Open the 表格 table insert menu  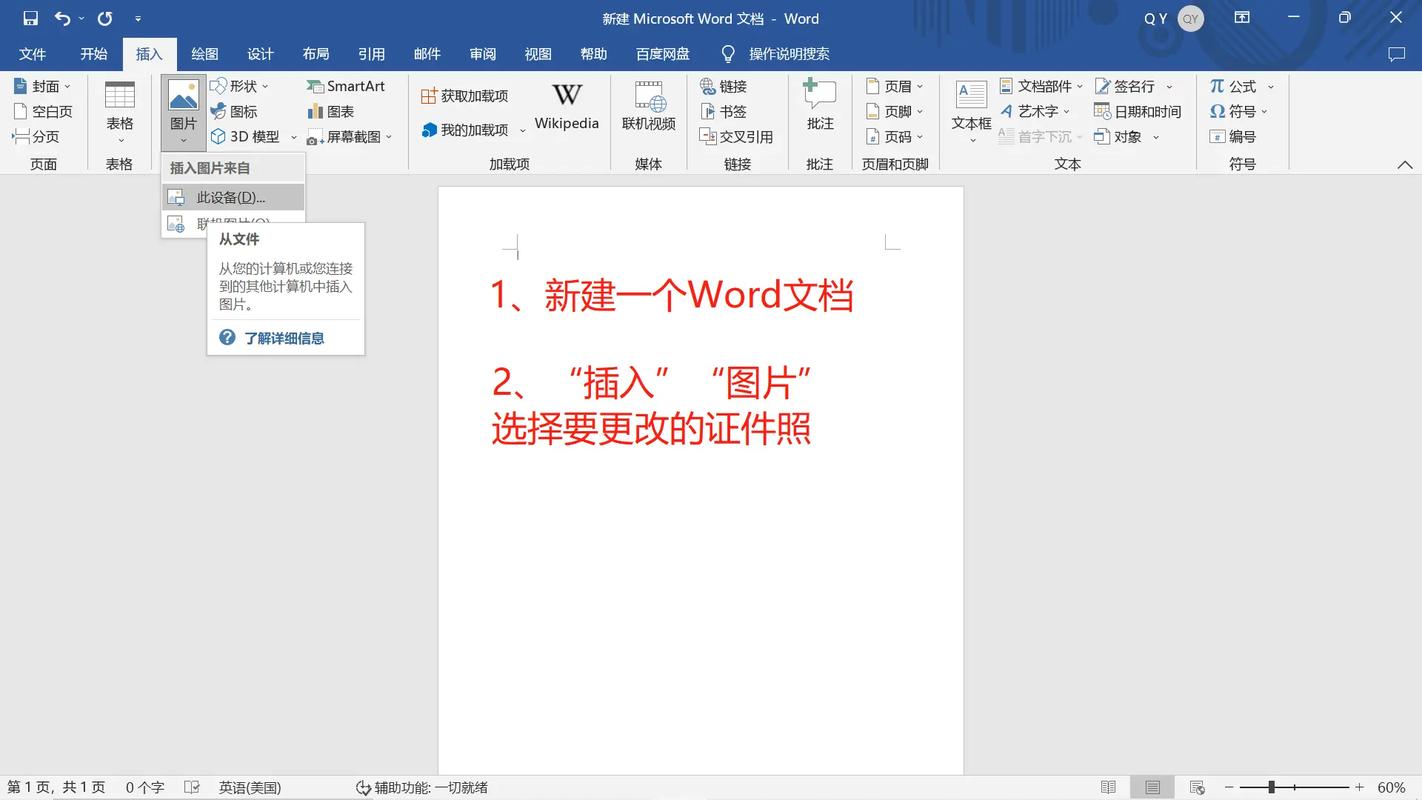[120, 112]
